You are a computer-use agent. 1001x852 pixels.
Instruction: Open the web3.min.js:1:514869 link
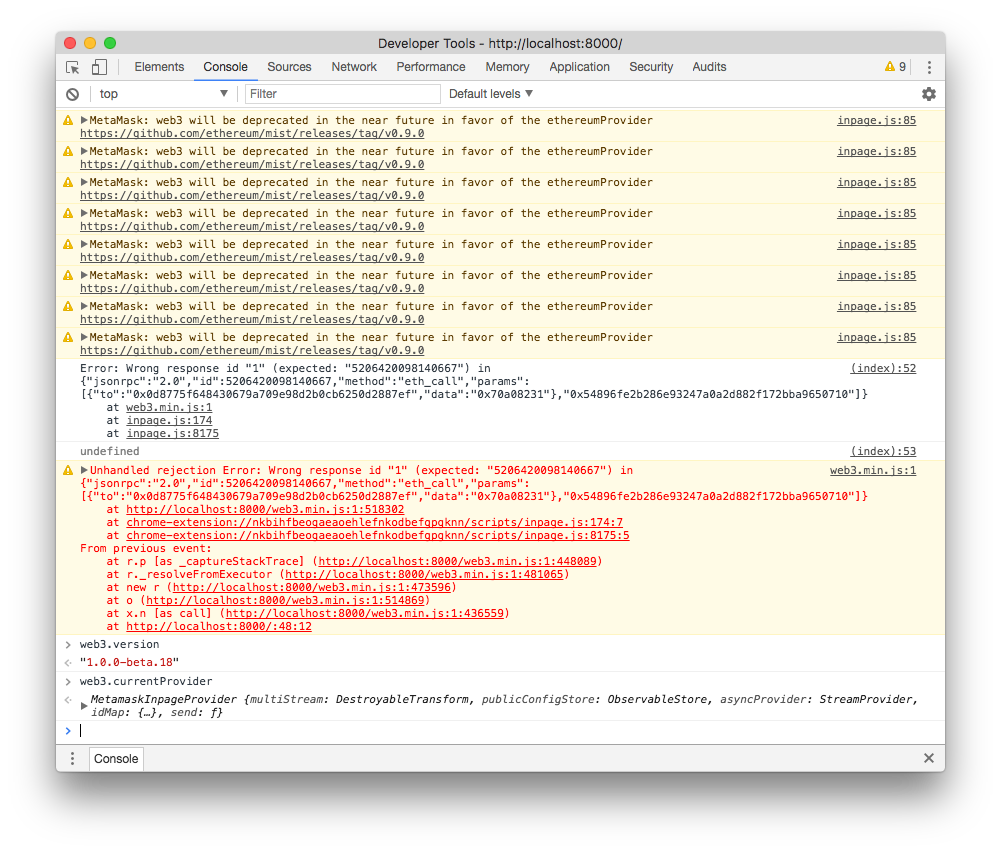click(x=285, y=601)
